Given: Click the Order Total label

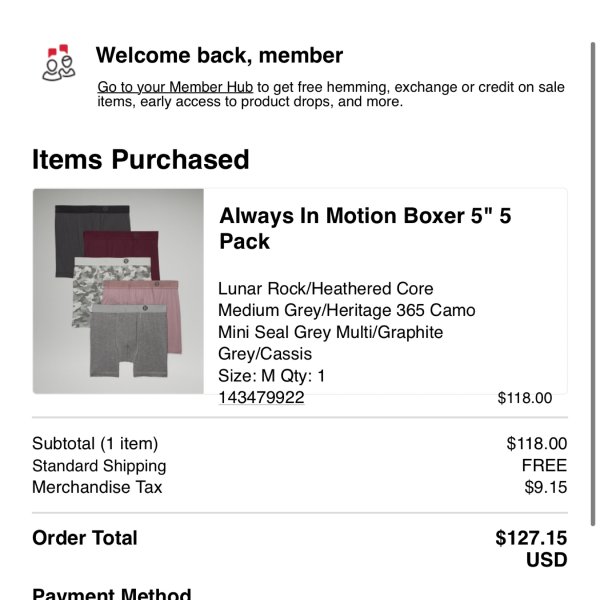Looking at the screenshot, I should pyautogui.click(x=85, y=538).
